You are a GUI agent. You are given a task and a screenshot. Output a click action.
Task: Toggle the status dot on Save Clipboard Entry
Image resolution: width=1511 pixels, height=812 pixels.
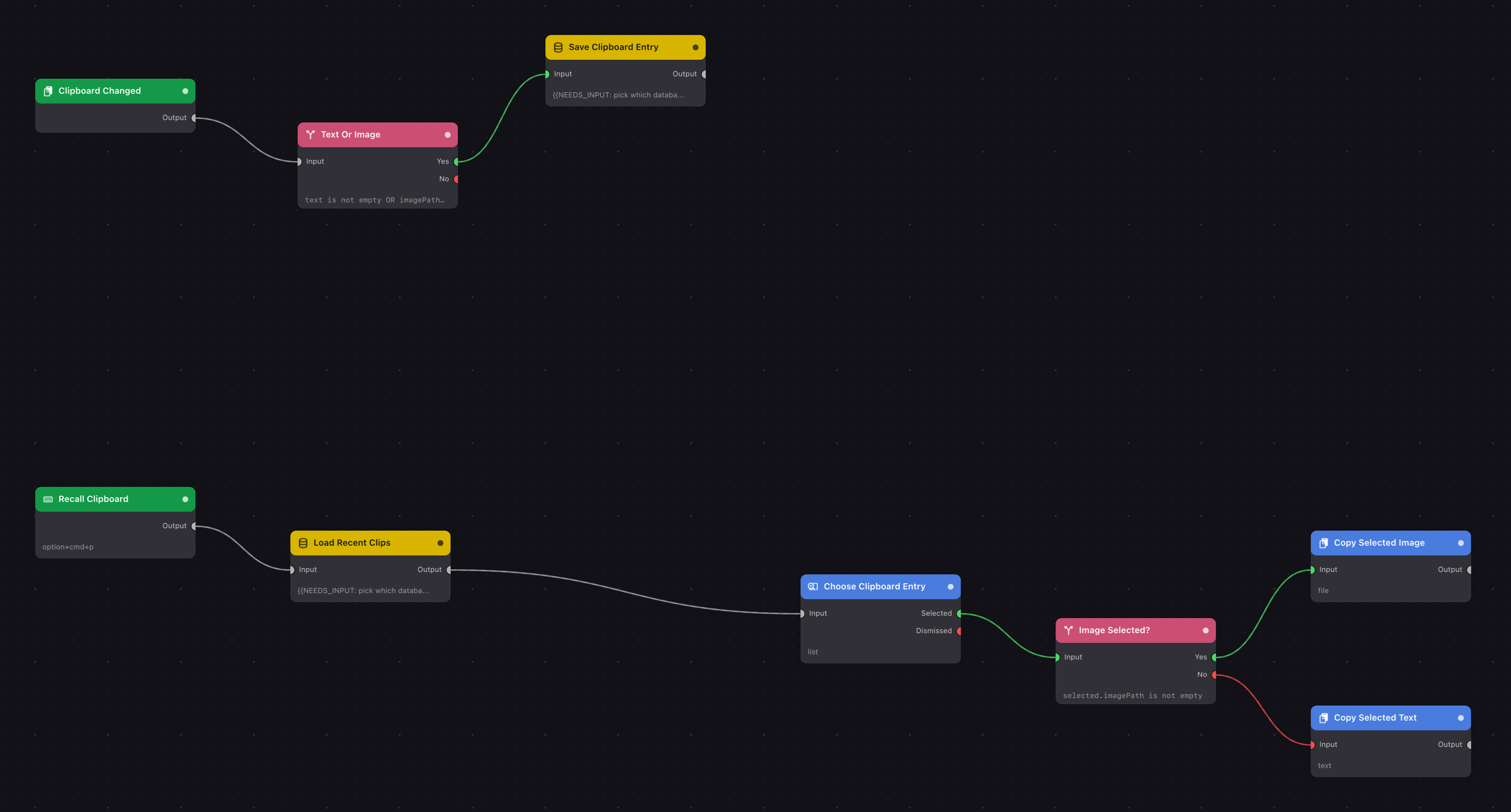click(696, 47)
